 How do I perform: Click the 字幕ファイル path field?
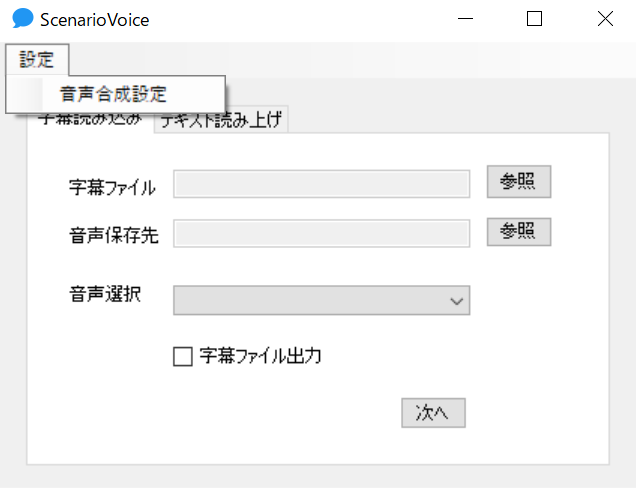click(x=322, y=184)
